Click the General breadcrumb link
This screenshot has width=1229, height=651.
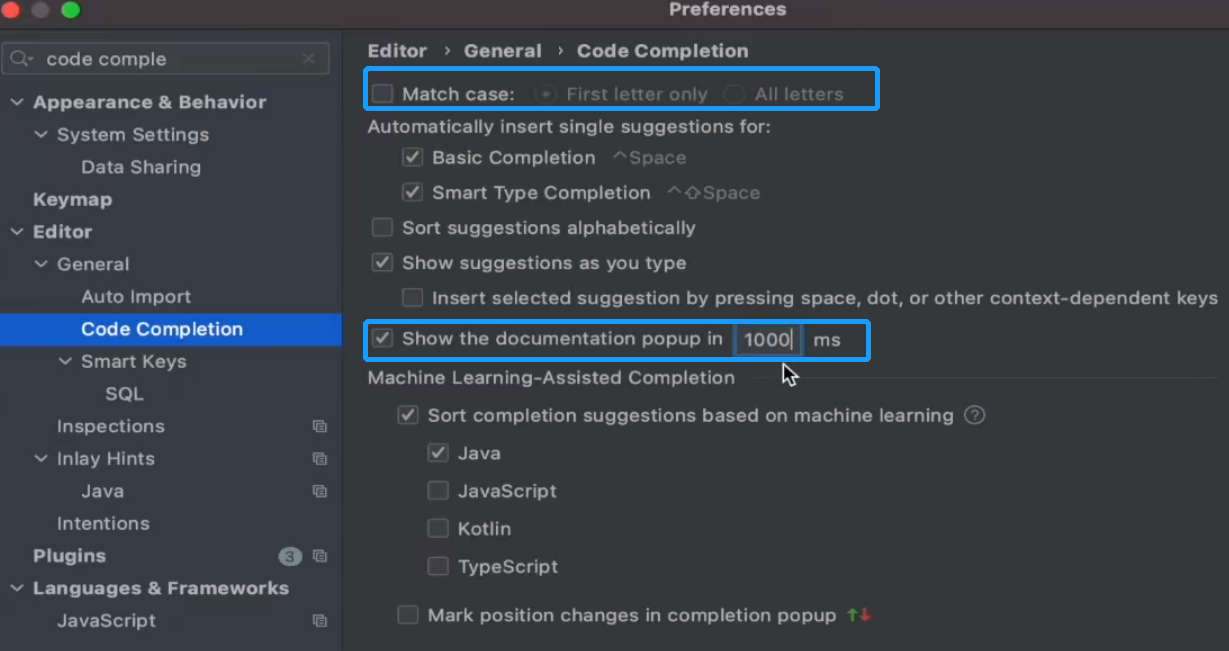(x=502, y=51)
